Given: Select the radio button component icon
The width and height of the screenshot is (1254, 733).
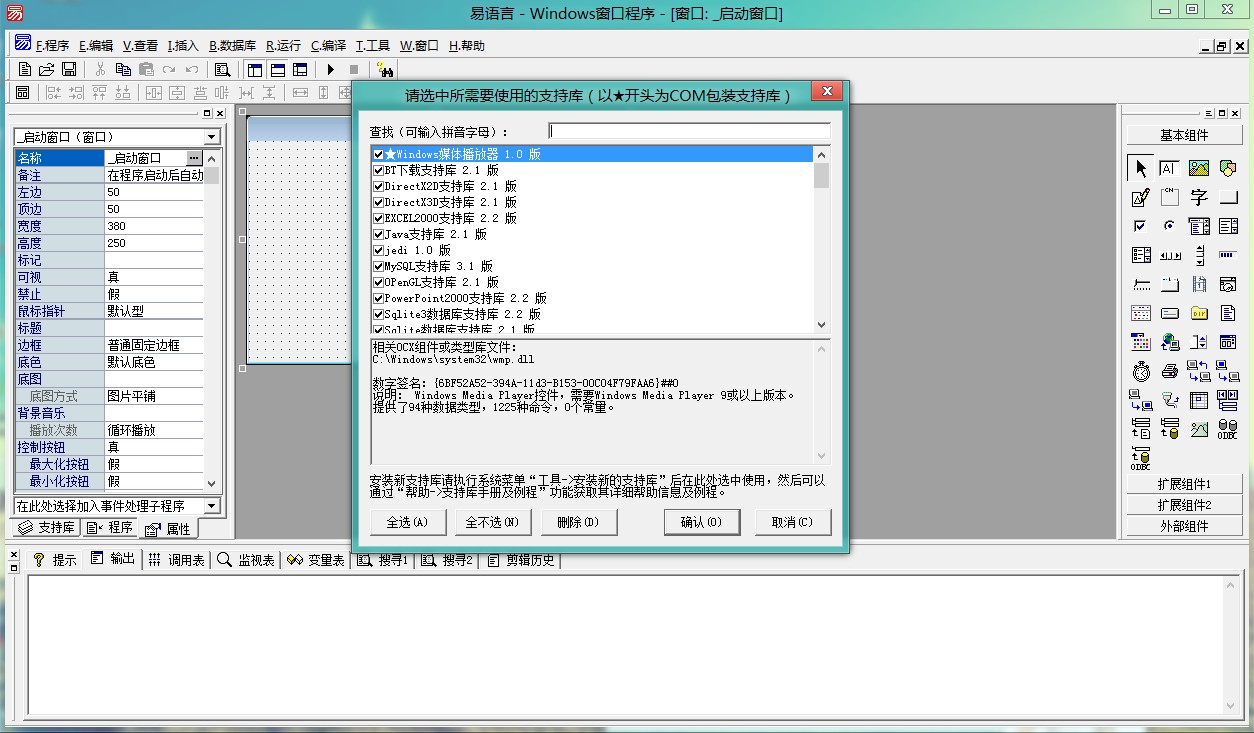Looking at the screenshot, I should [1169, 226].
